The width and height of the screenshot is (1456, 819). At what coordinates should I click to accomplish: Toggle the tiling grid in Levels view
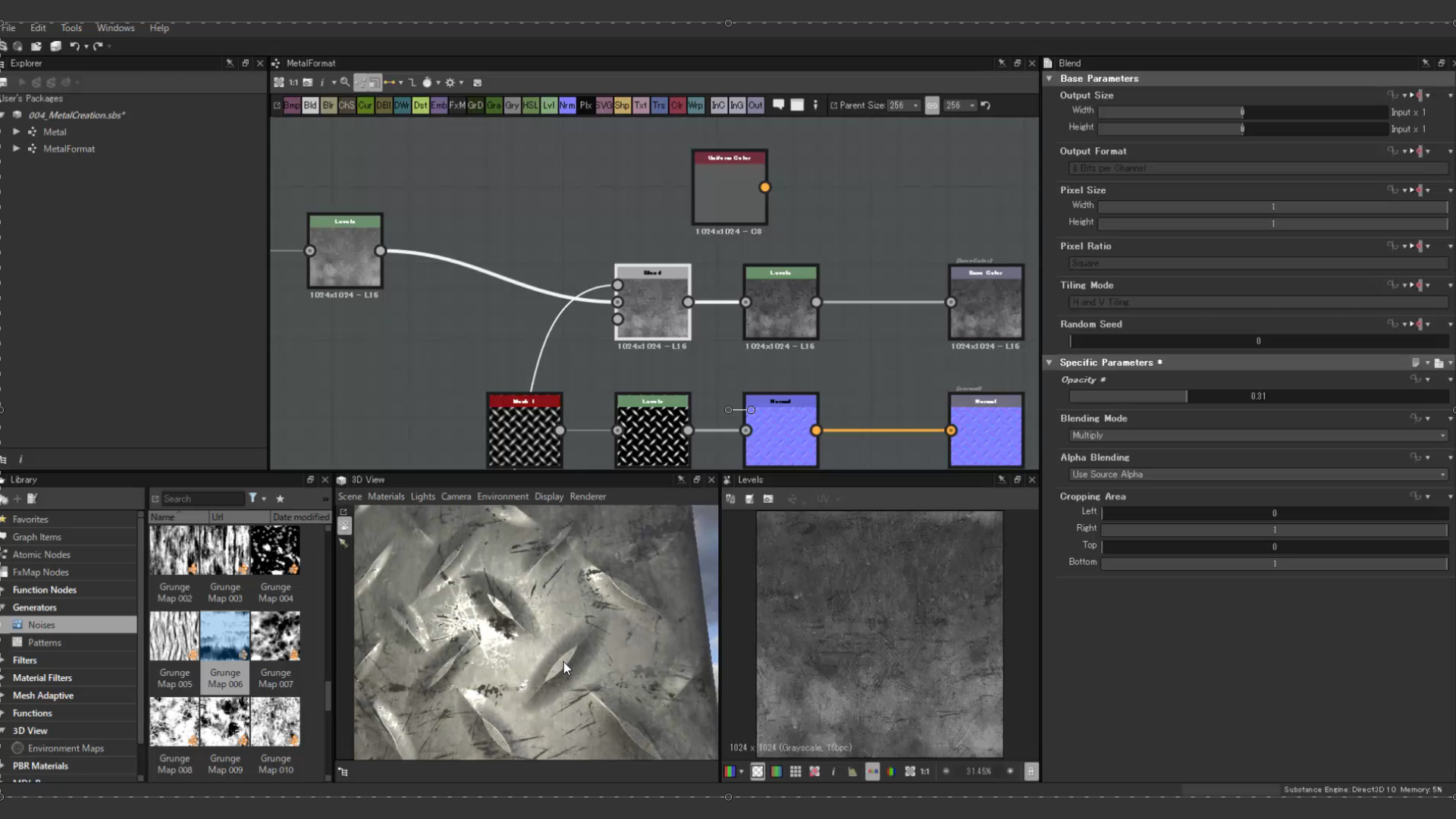(795, 771)
